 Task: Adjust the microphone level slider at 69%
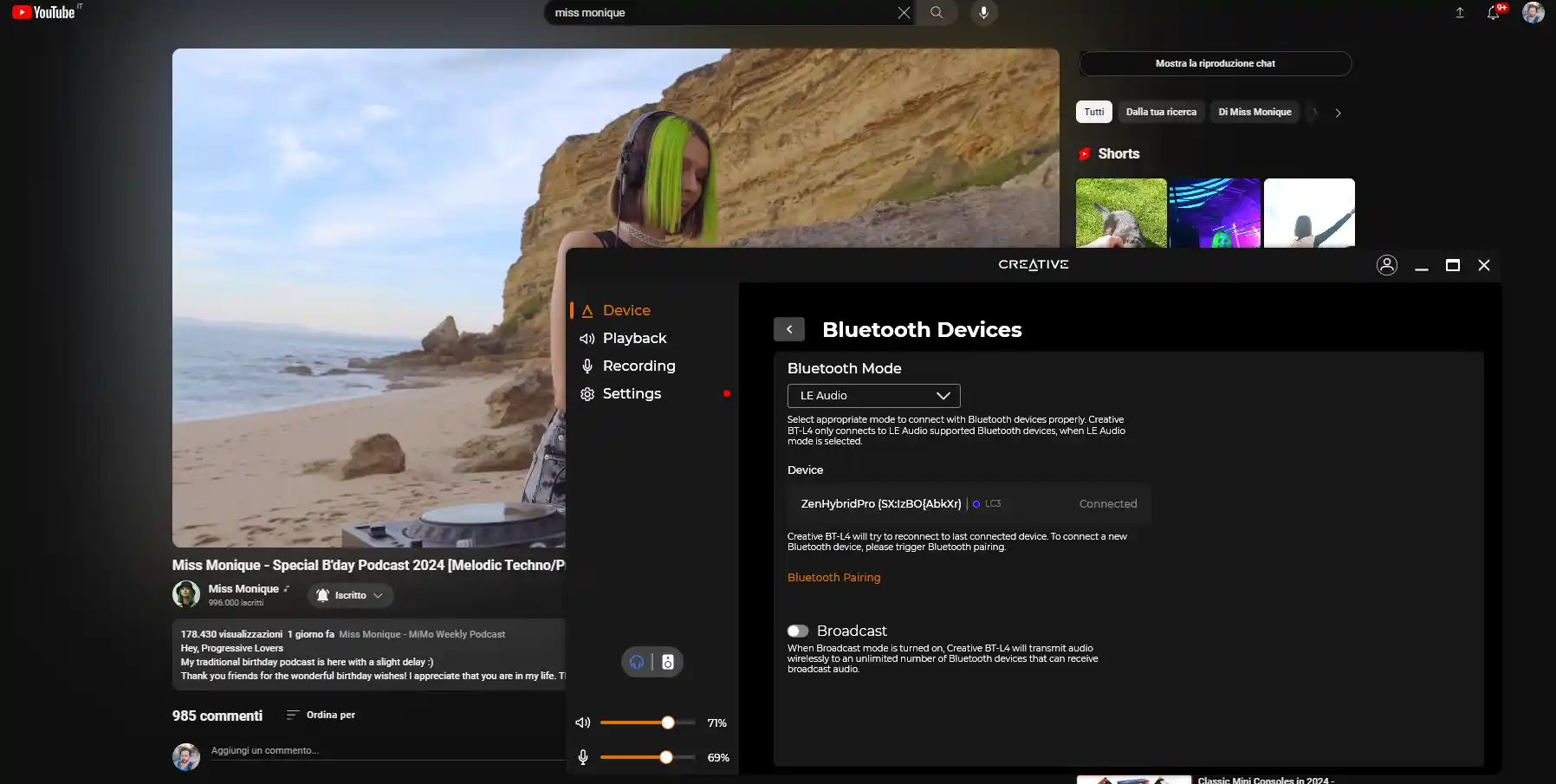click(x=647, y=757)
